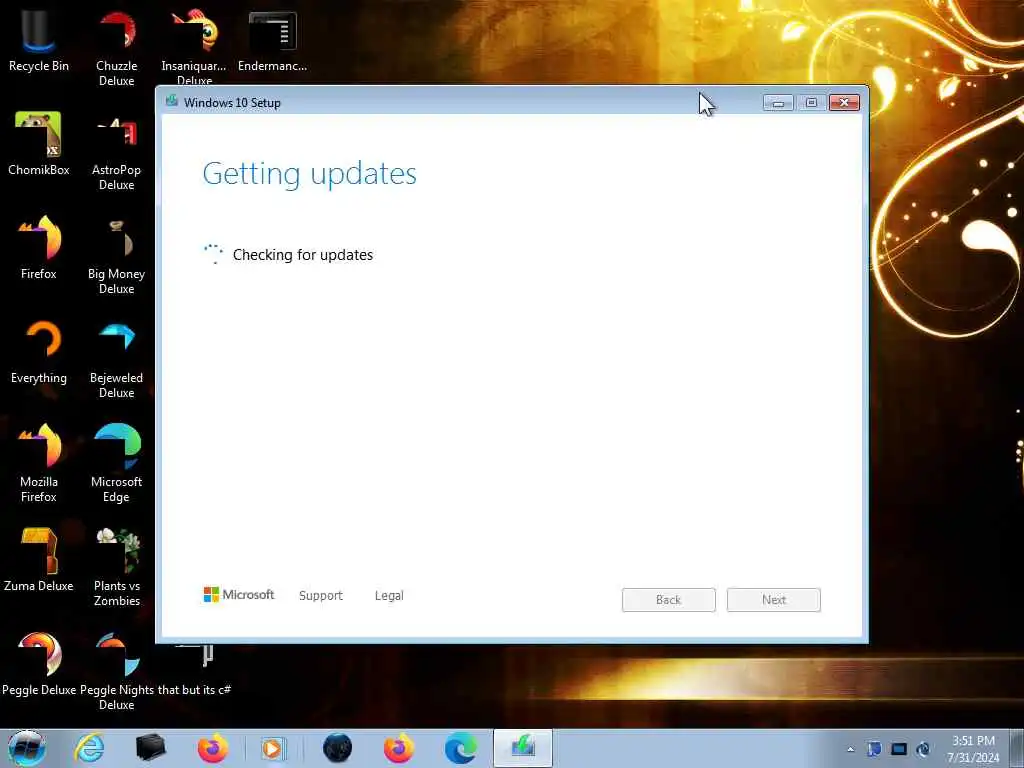Select the Insaniquarium Deluxe desktop icon

pos(194,47)
